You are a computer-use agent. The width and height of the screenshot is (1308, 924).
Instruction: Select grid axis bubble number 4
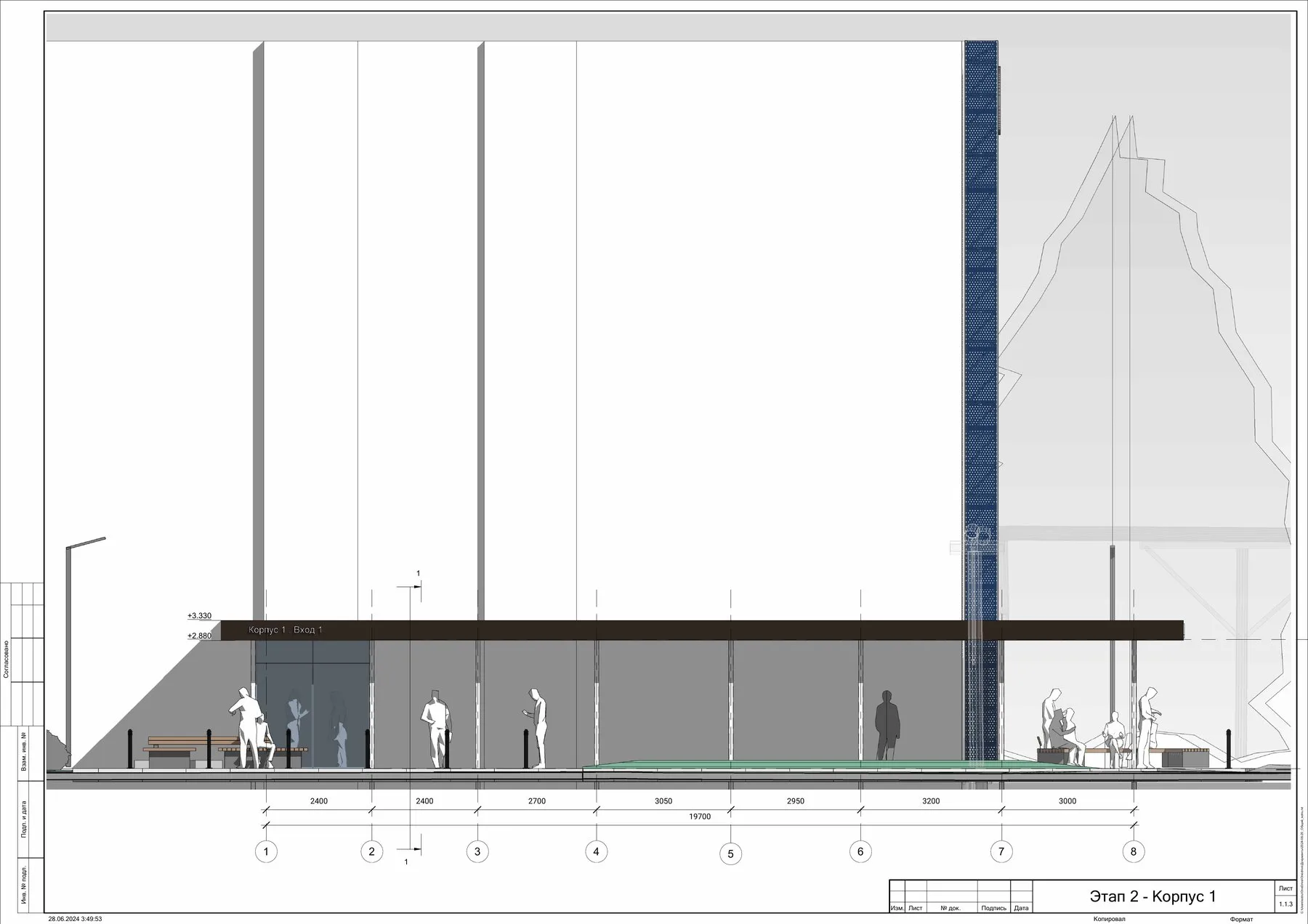coord(596,852)
